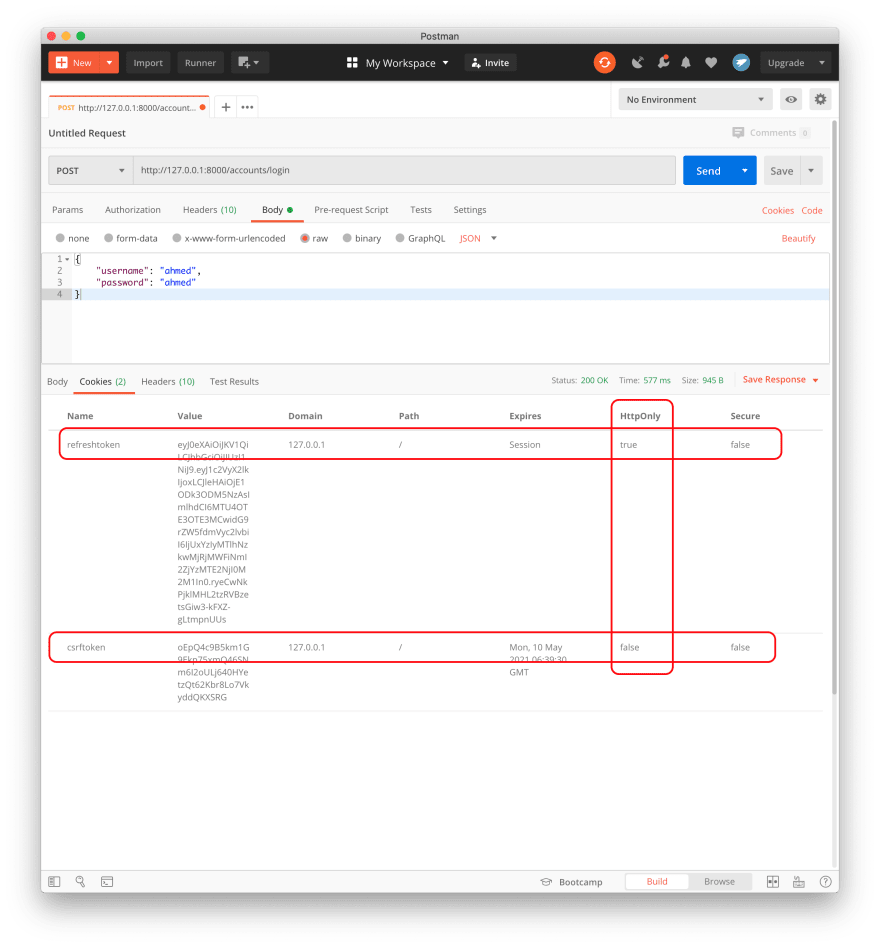This screenshot has width=880, height=947.
Task: Expand the New button dropdown arrow
Action: pos(109,62)
